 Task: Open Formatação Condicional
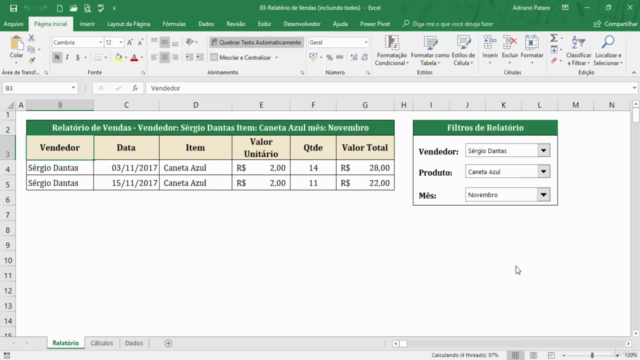pos(391,51)
